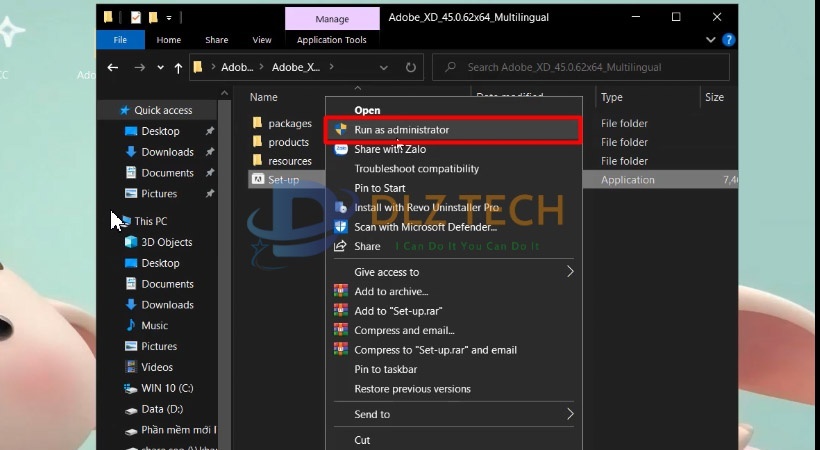Select the Set-up application file
The width and height of the screenshot is (820, 450).
(x=283, y=179)
